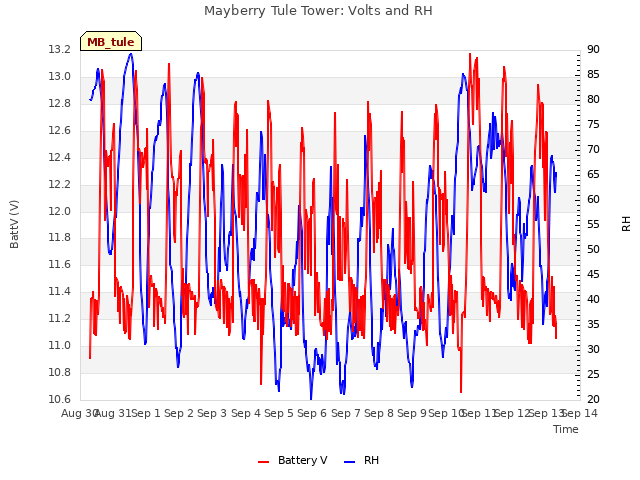Click the MB_tule annotation label

click(x=111, y=42)
